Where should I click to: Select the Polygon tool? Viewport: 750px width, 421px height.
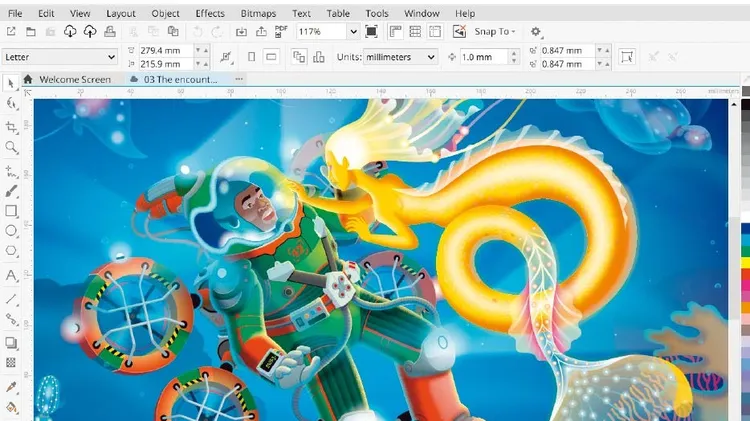[11, 251]
